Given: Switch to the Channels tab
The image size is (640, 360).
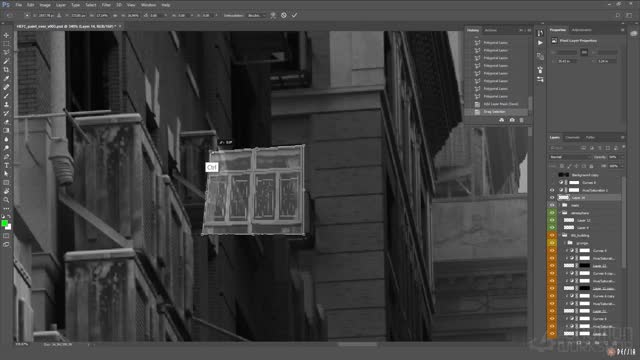Looking at the screenshot, I should [572, 138].
